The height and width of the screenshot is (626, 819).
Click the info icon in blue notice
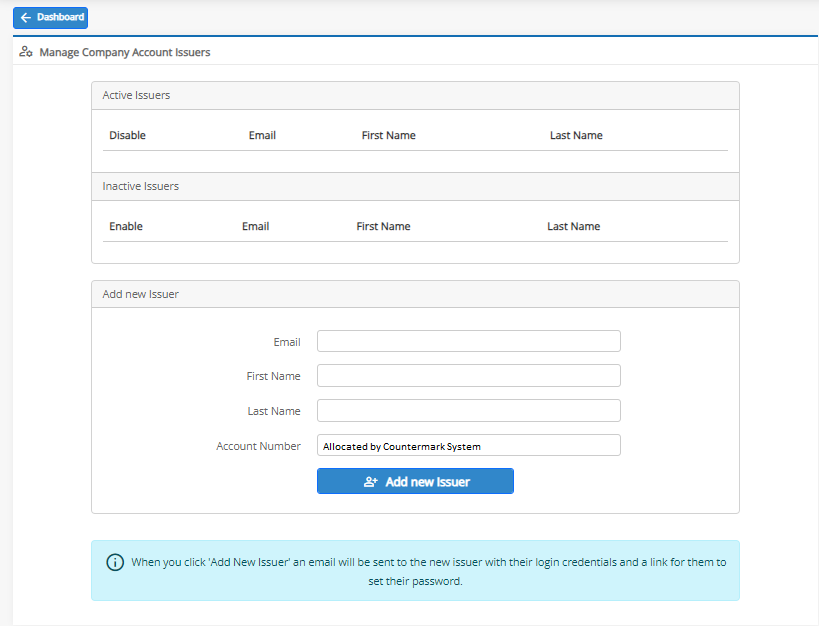click(x=115, y=562)
